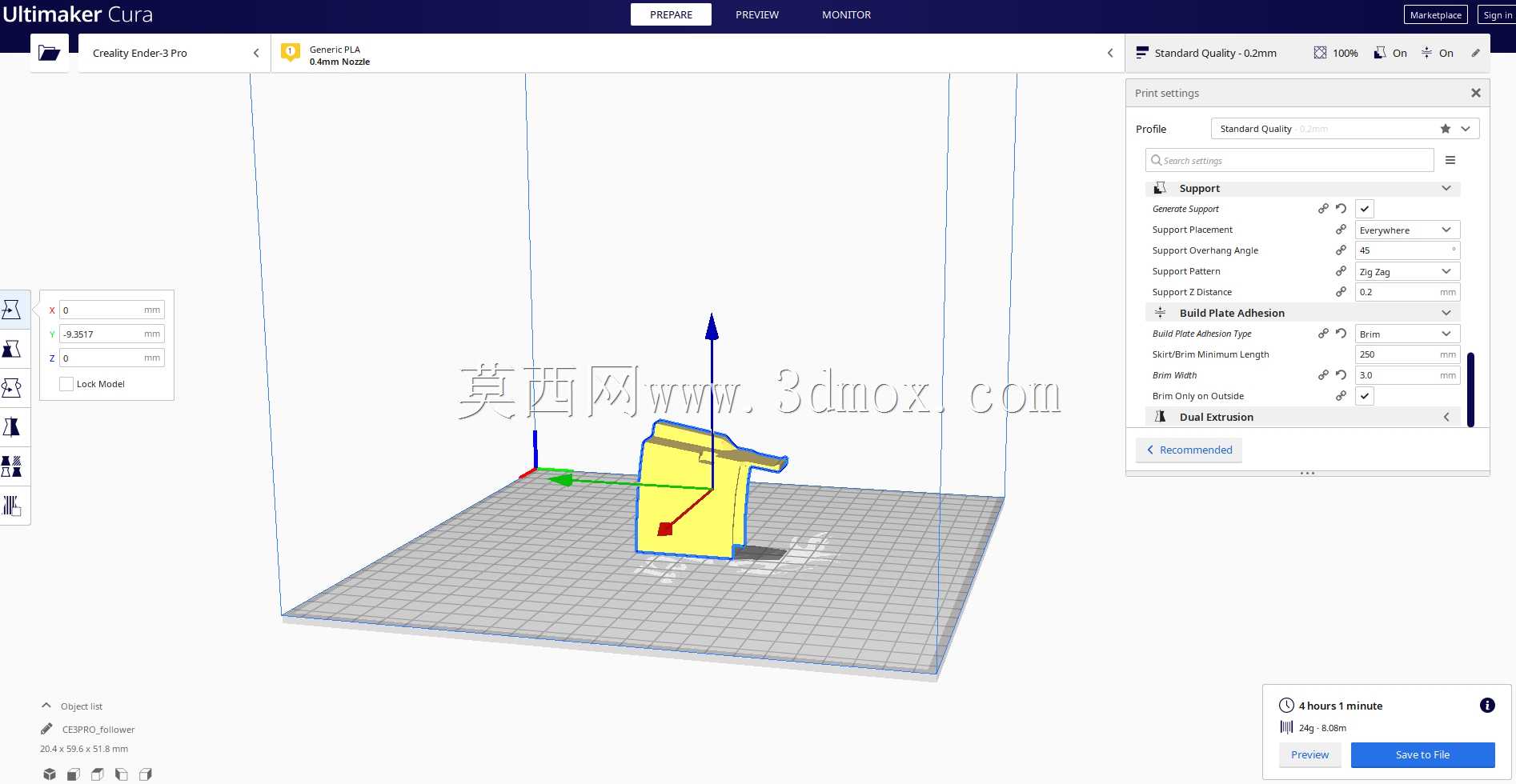Click the Z position input field
Image resolution: width=1516 pixels, height=784 pixels.
pos(112,358)
